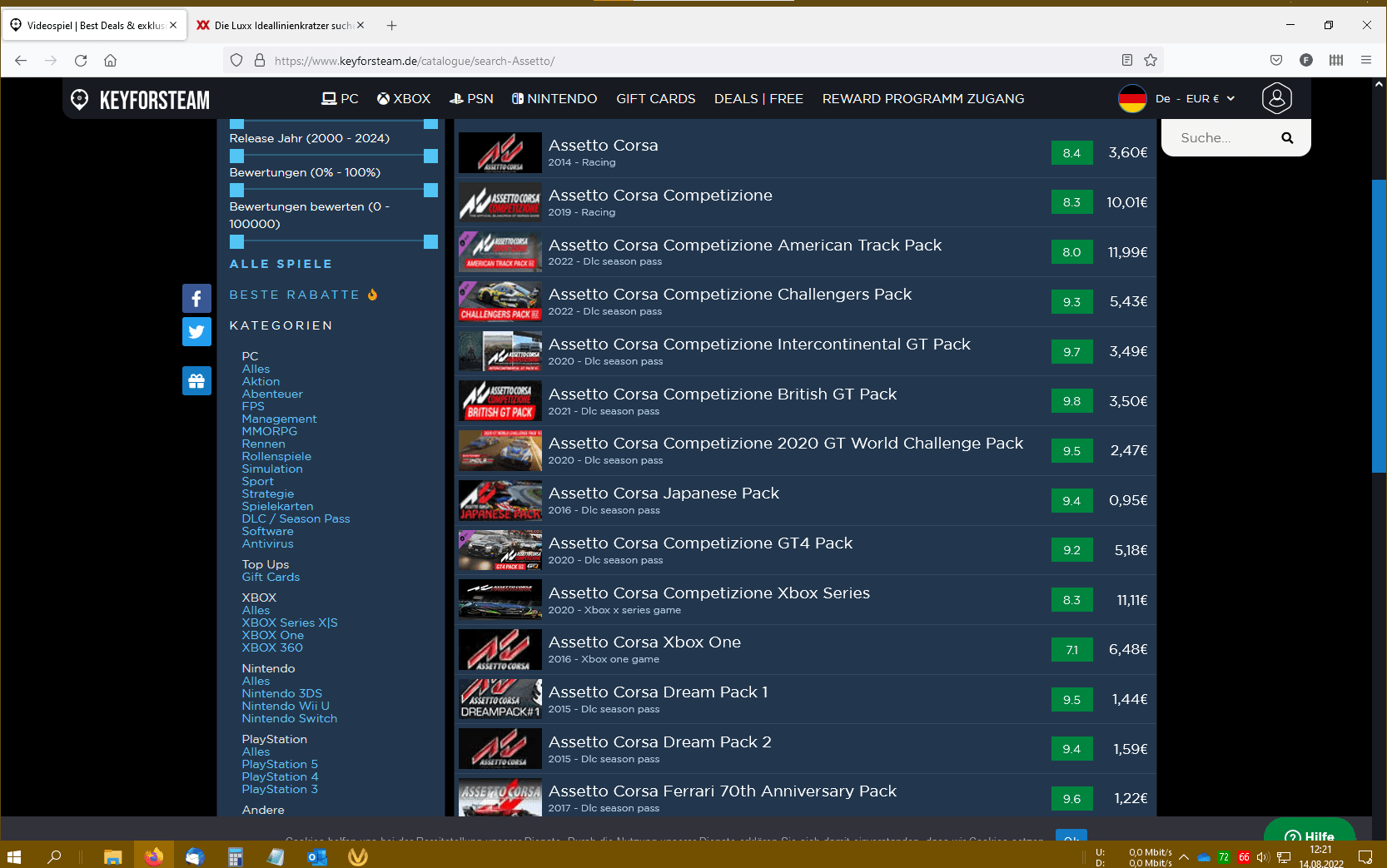The width and height of the screenshot is (1387, 868).
Task: Adjust the Bewertungen bewerten right slider handle
Action: (430, 242)
